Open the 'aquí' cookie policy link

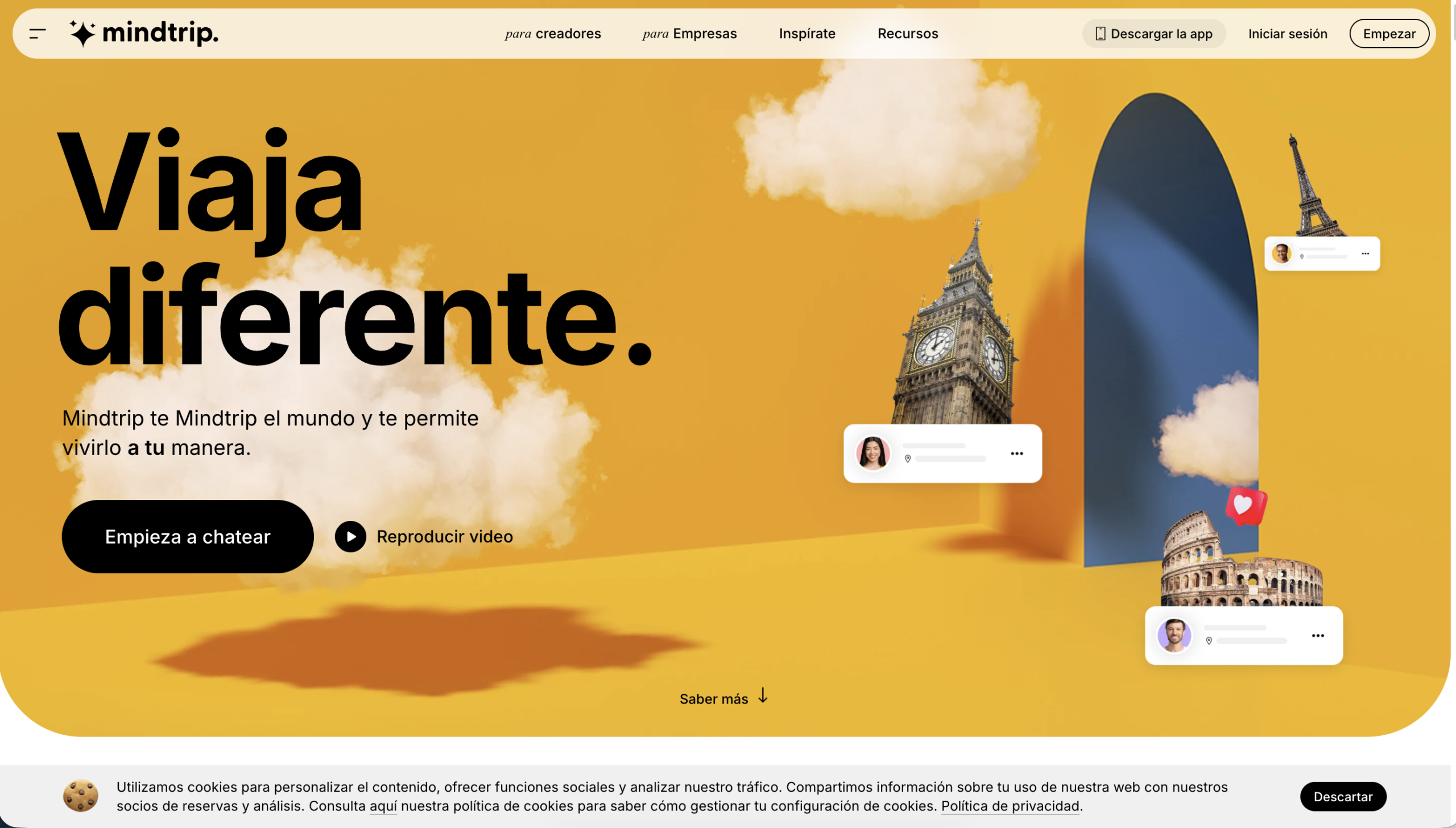[383, 806]
